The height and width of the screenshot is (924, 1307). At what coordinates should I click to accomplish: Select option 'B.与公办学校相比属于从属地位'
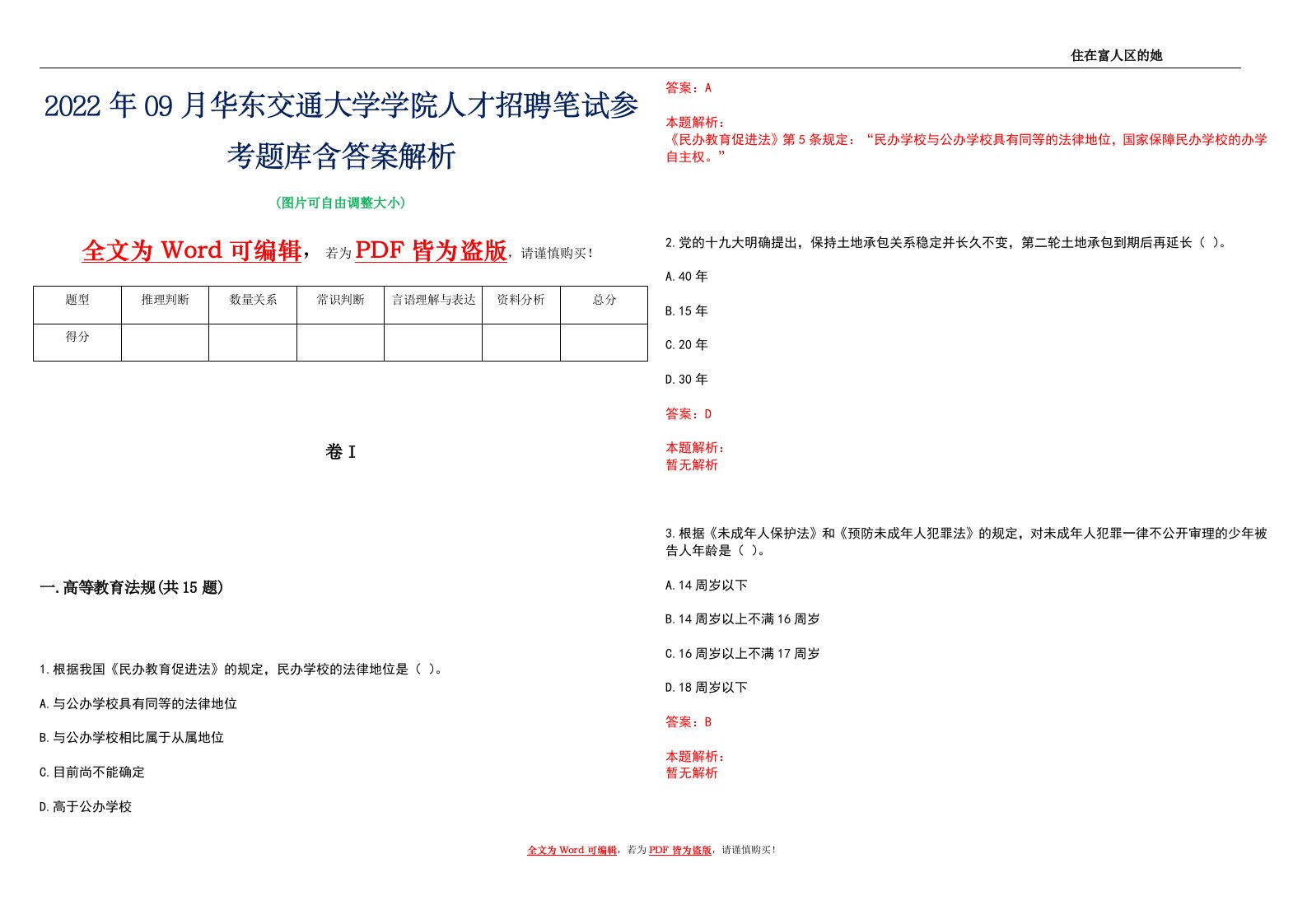click(132, 738)
